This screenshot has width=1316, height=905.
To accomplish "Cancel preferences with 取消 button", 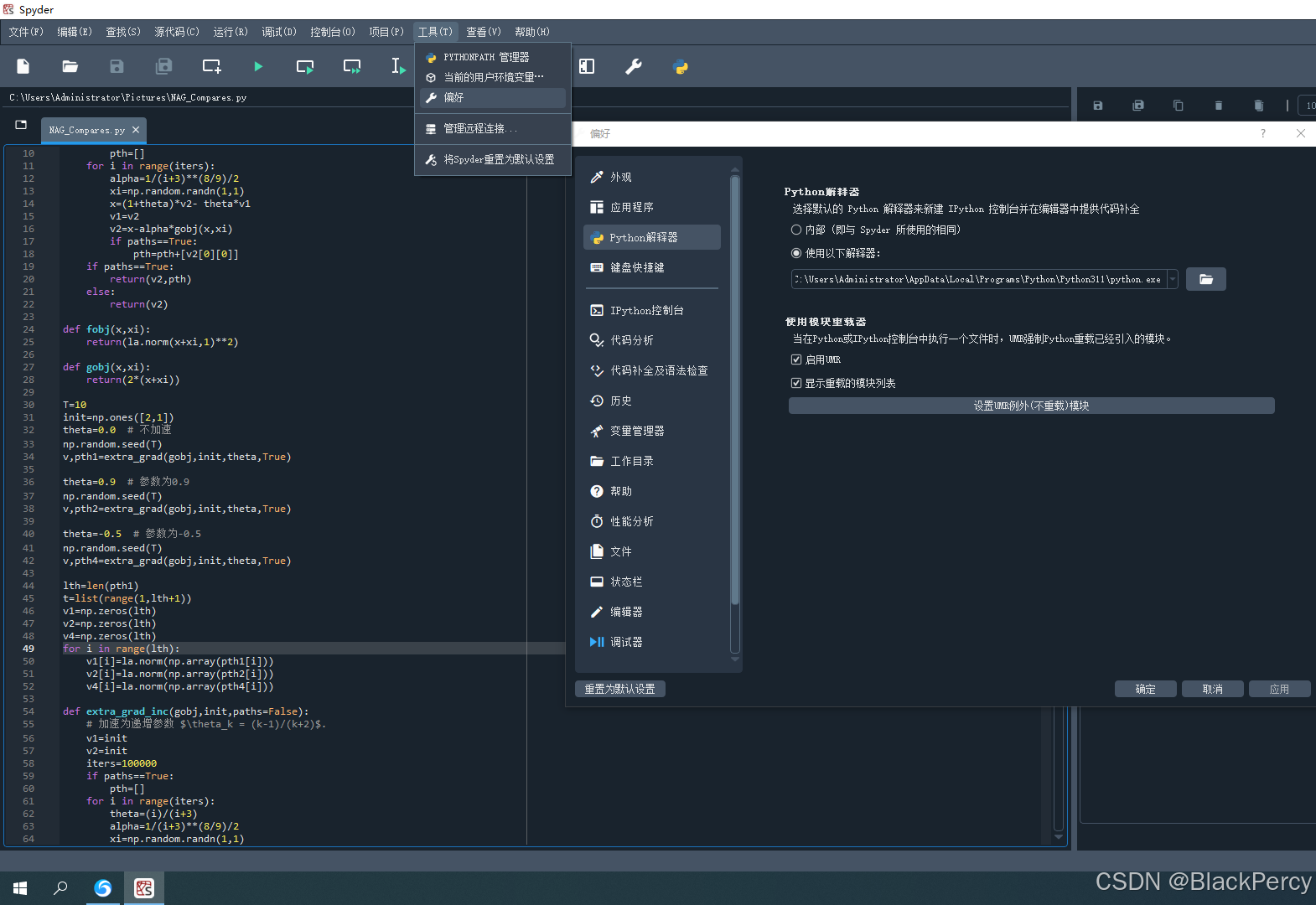I will tap(1213, 689).
